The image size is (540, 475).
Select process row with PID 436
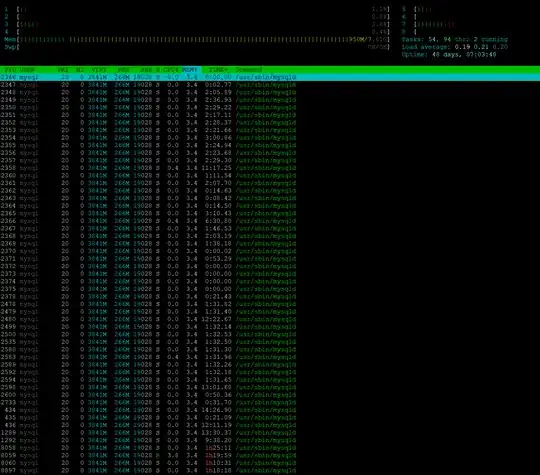tap(148, 425)
